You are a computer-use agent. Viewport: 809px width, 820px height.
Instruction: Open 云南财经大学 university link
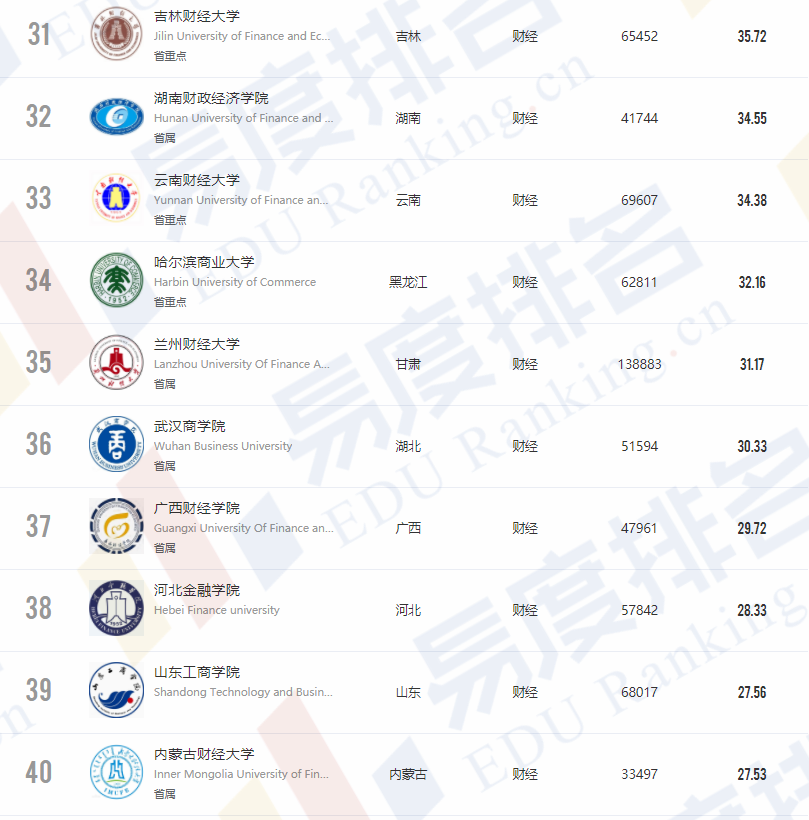(197, 181)
